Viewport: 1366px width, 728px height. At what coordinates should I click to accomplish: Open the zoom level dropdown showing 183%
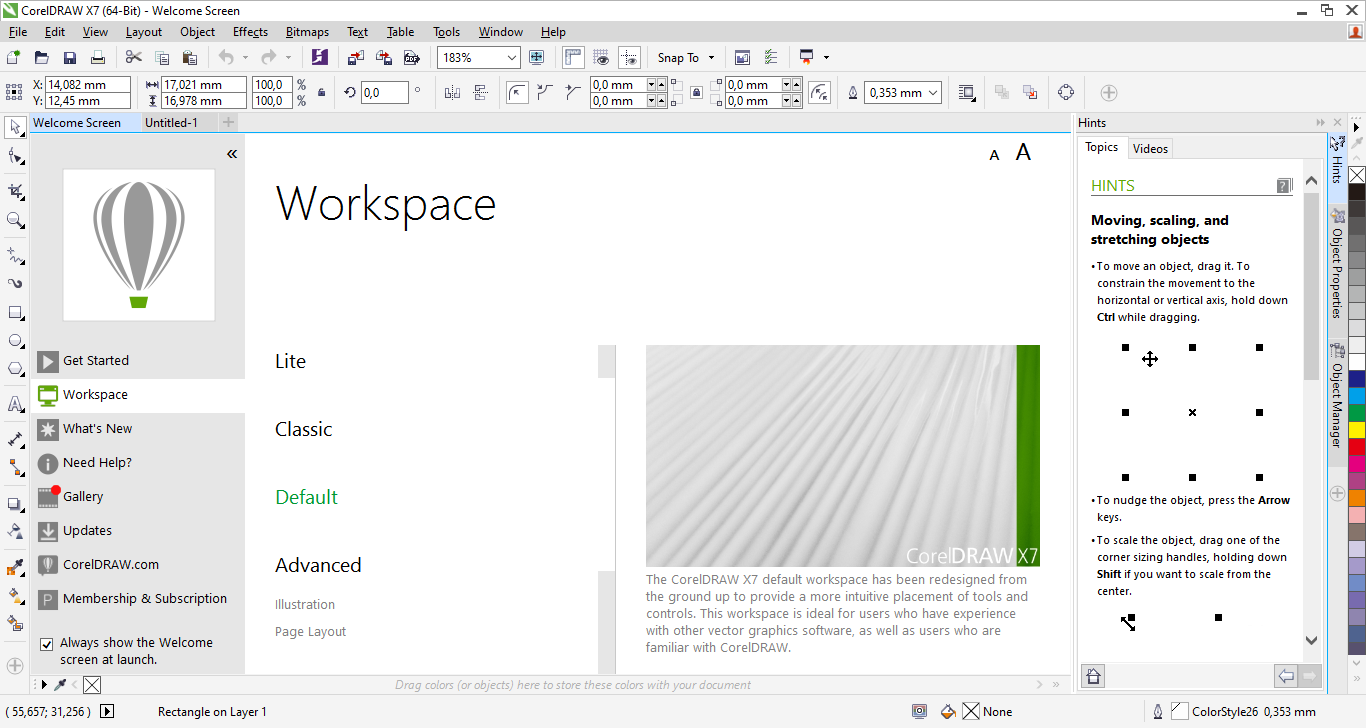point(512,57)
